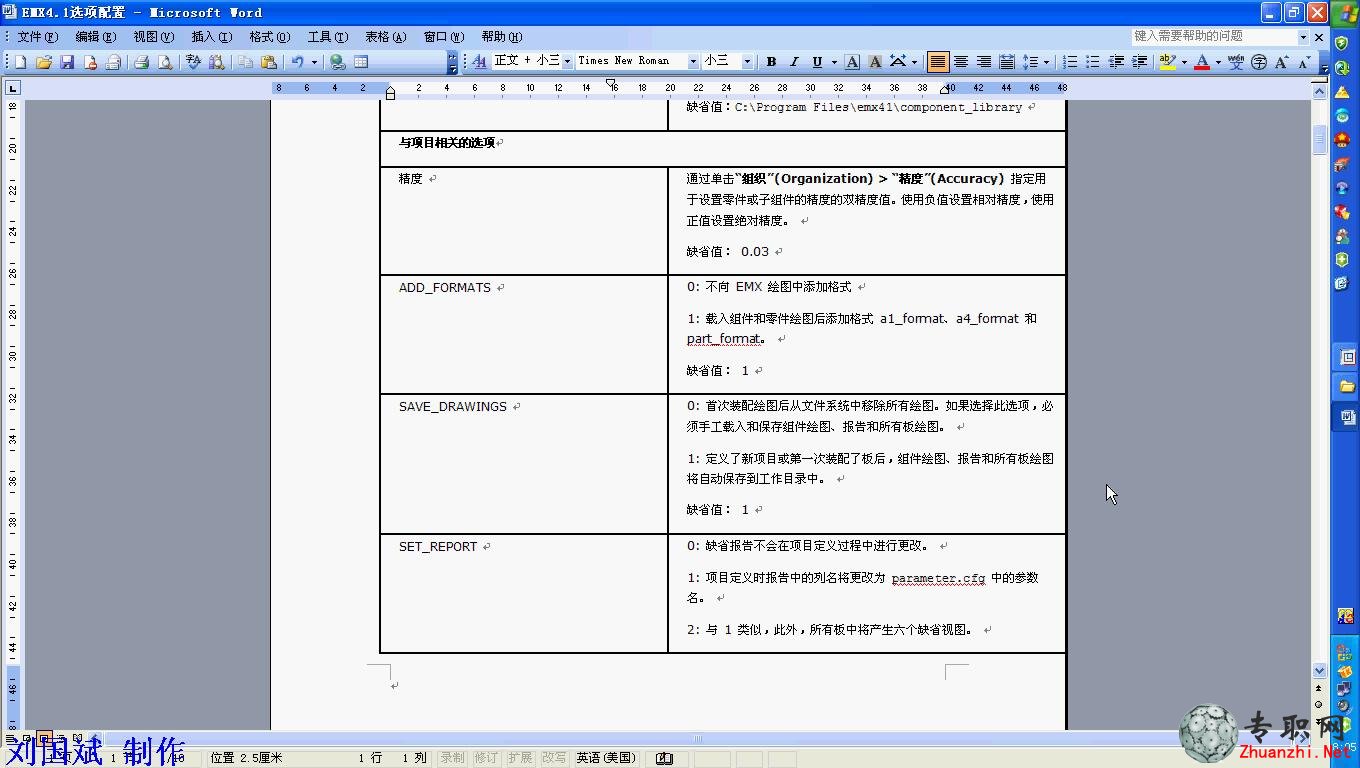This screenshot has height=768, width=1360.
Task: Open the 小三 font size dropdown
Action: tap(747, 62)
